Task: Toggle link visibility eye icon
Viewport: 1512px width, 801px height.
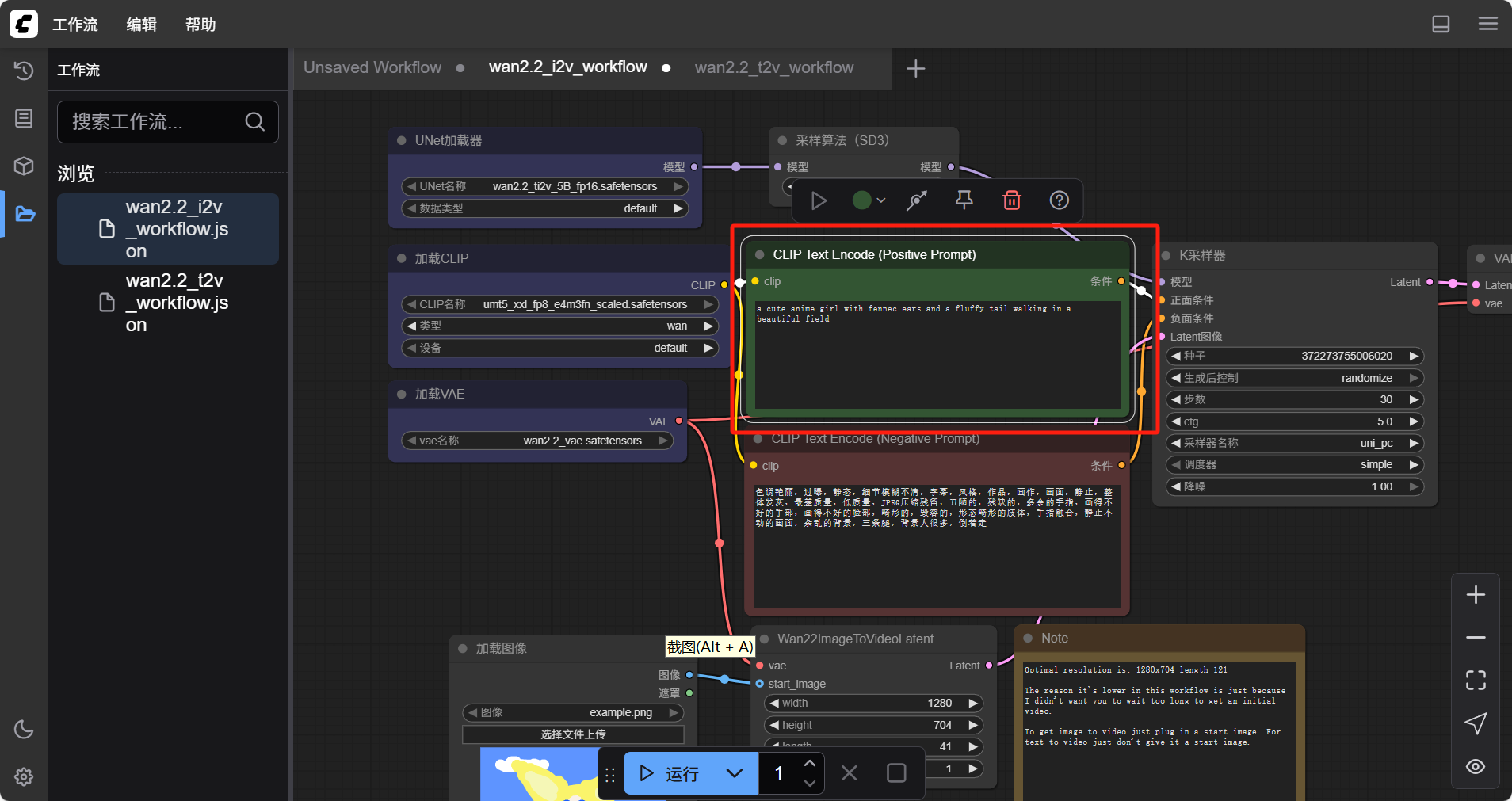Action: [1476, 766]
